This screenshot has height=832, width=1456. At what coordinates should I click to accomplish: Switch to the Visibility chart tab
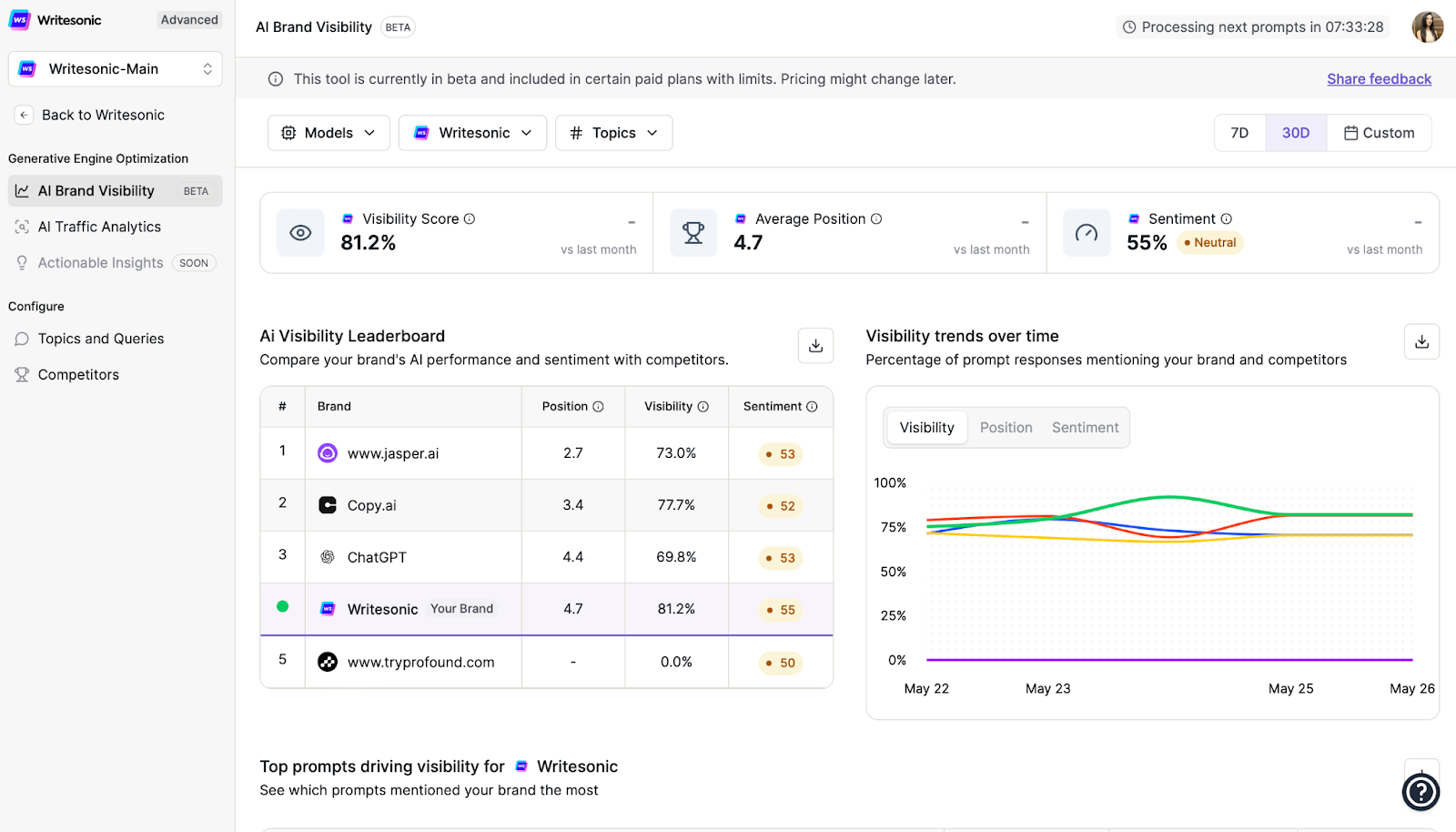tap(927, 428)
